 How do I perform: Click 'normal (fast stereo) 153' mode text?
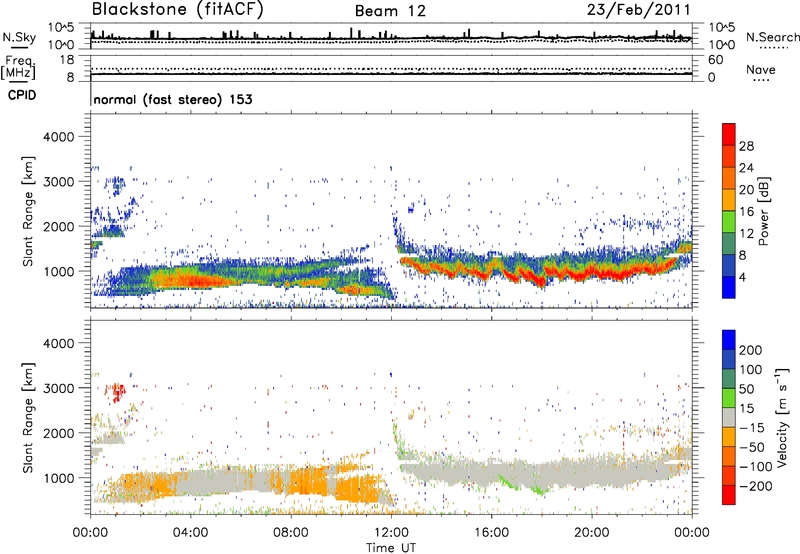coord(173,99)
